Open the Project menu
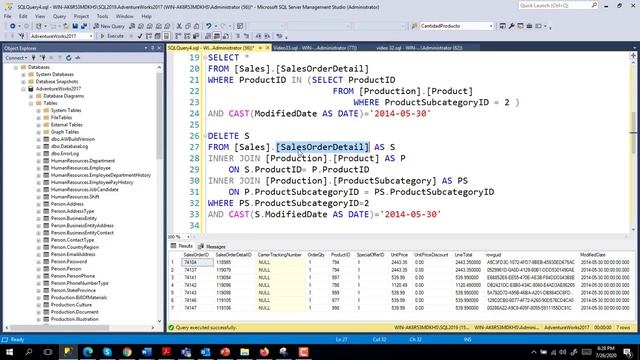Viewport: 640px width, 360px height. [81, 16]
